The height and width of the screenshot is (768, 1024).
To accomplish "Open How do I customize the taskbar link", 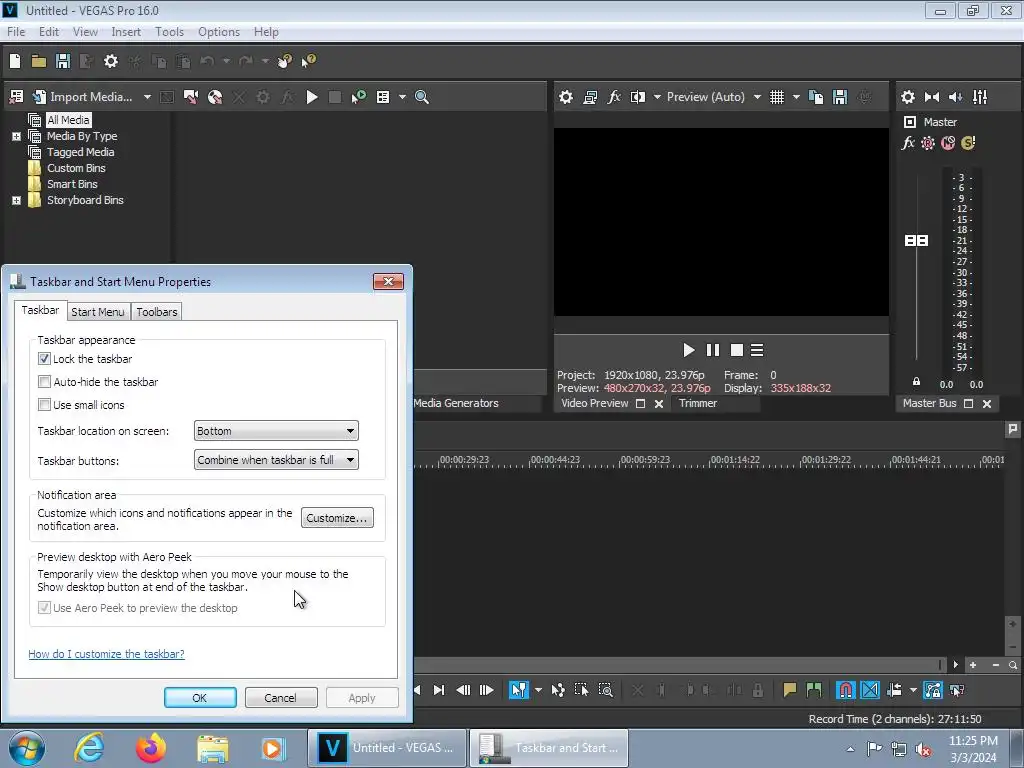I will click(106, 654).
